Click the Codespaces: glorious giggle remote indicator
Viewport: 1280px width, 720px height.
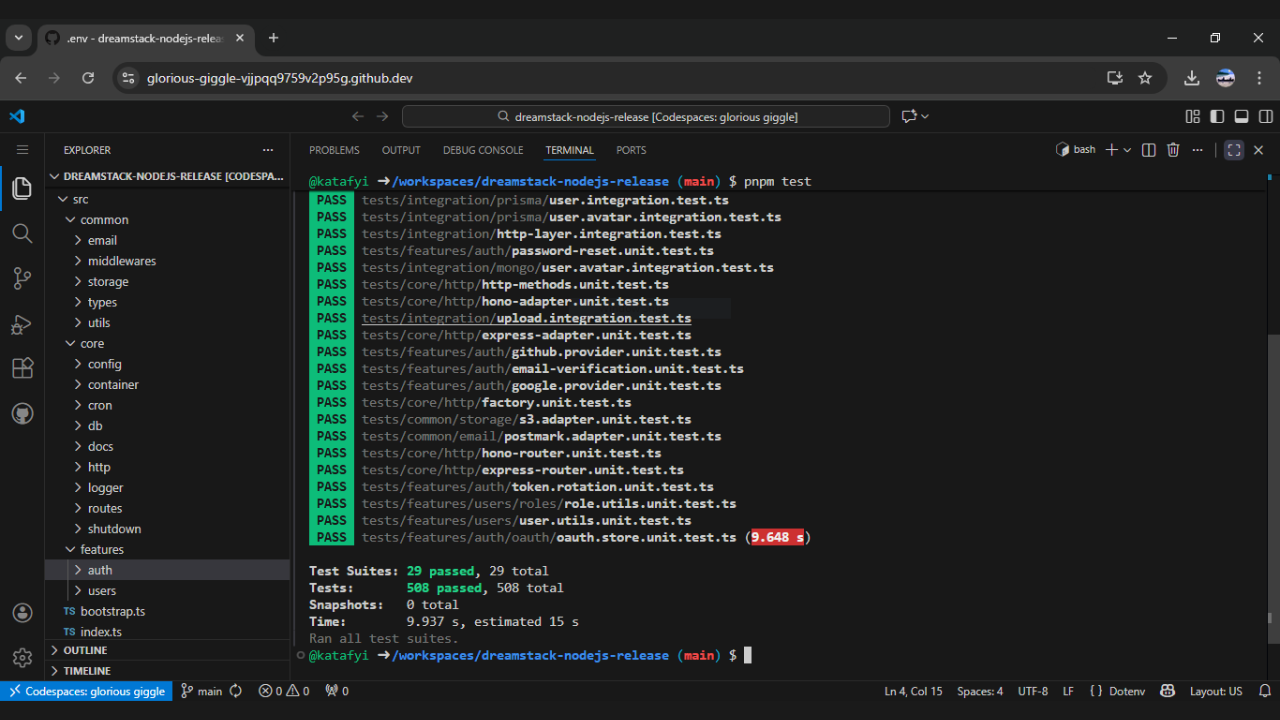coord(86,690)
